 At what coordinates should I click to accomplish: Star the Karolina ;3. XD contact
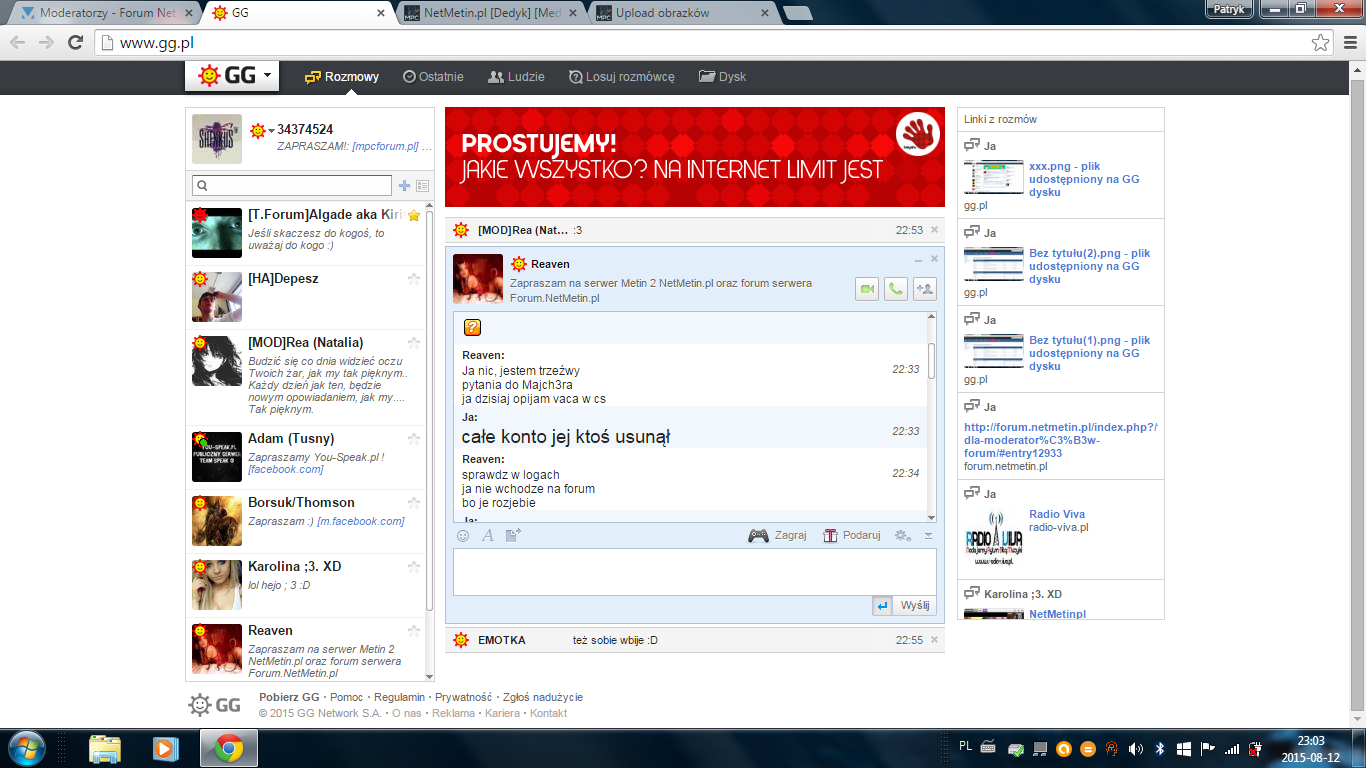point(414,567)
